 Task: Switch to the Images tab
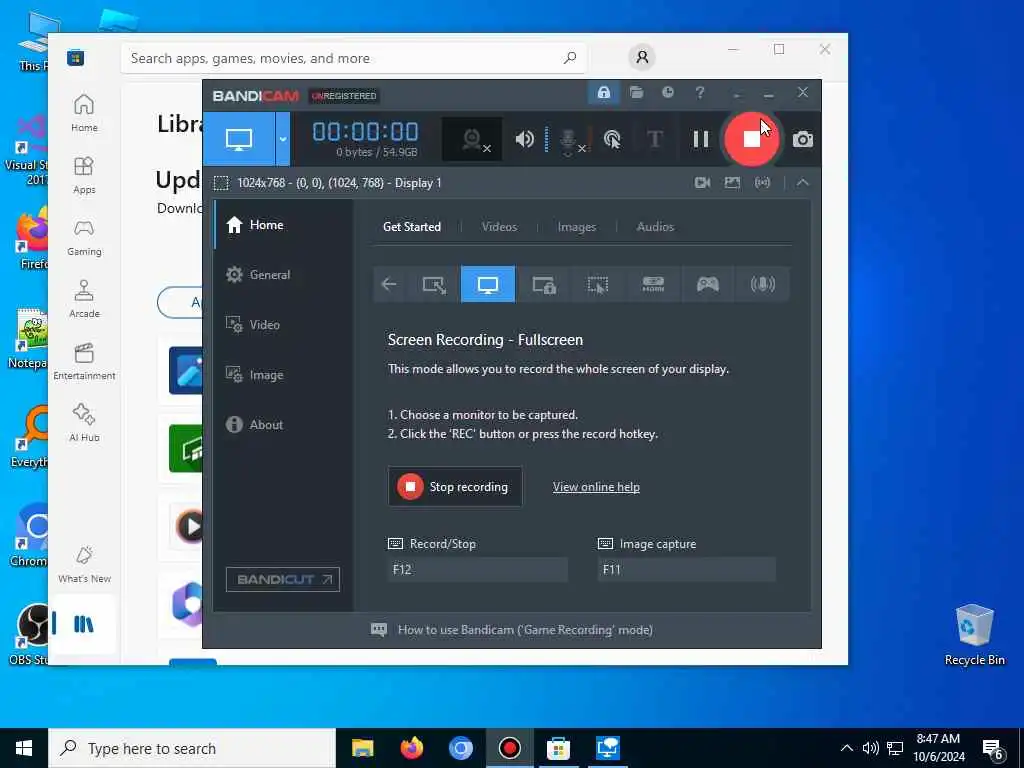577,227
